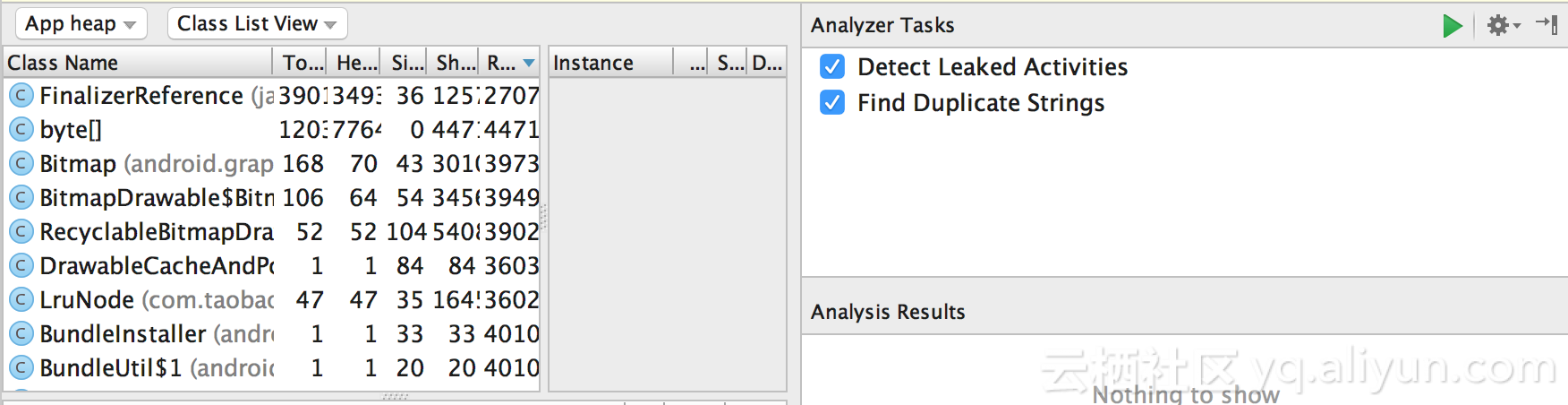Open the Class List View dropdown
1568x405 pixels.
pyautogui.click(x=257, y=24)
